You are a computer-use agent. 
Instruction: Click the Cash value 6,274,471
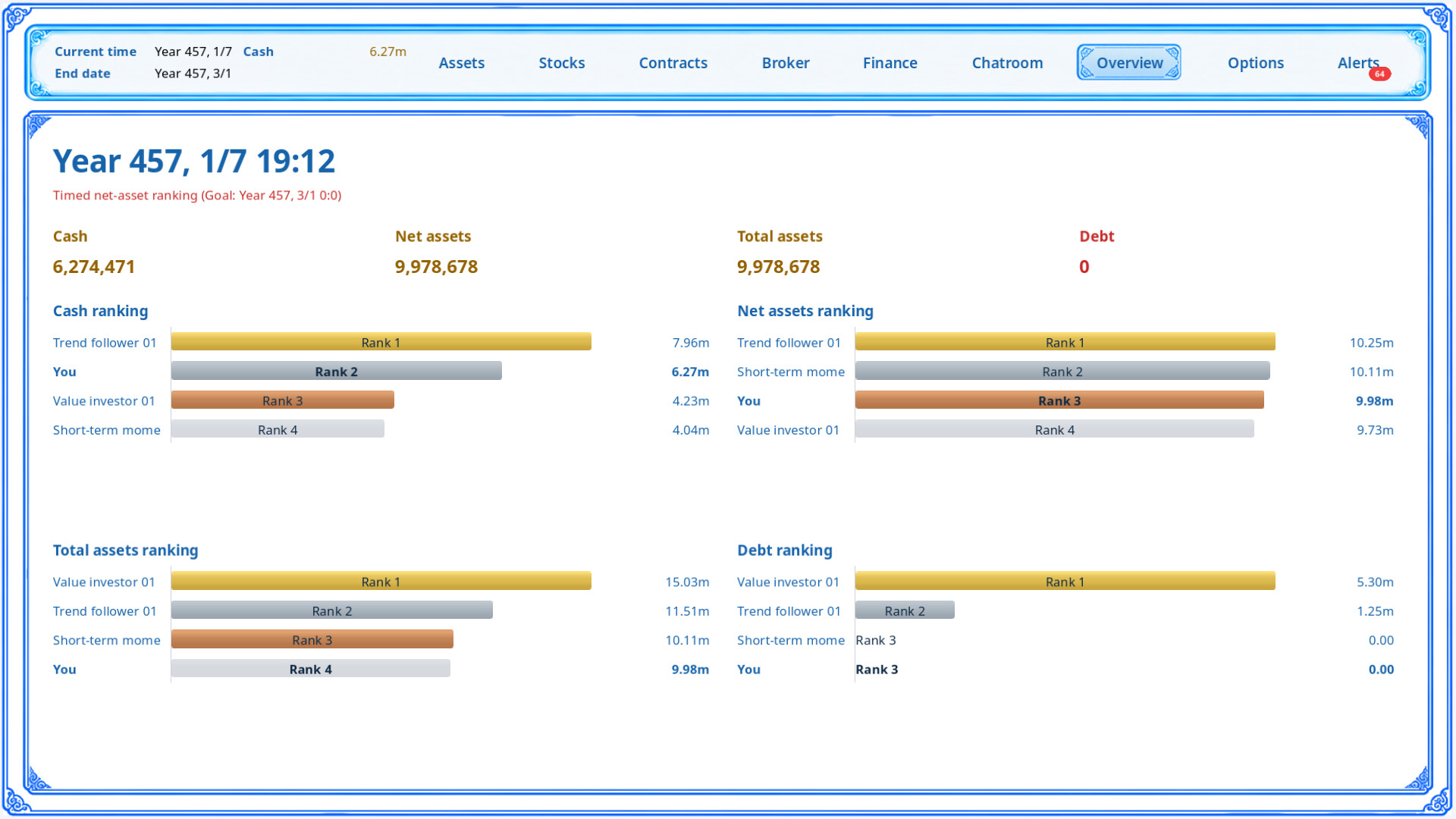[94, 267]
